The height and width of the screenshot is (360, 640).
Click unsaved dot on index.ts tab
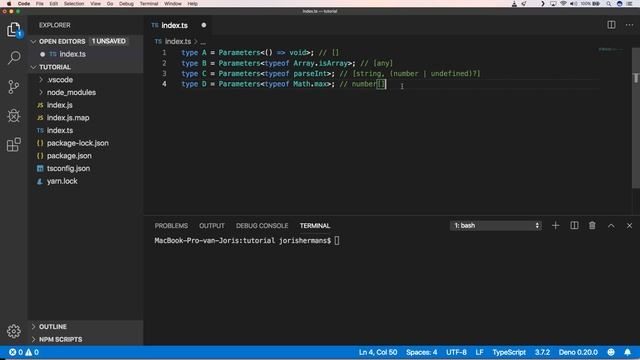point(204,25)
